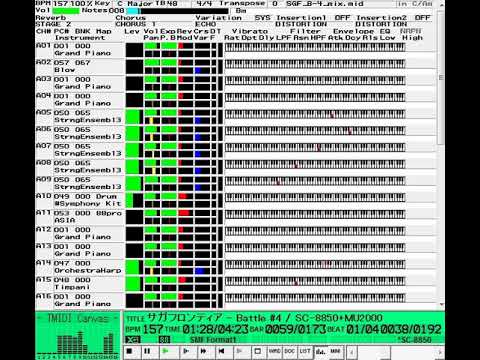This screenshot has height=360, width=480.
Task: Click OFF next to Insertion1
Action: pyautogui.click(x=342, y=18)
